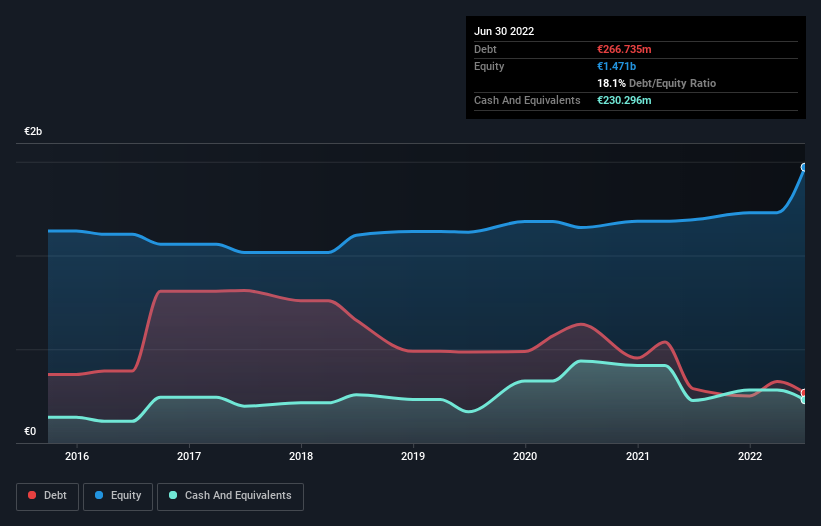Click the 2020 x-axis label
The width and height of the screenshot is (821, 526).
tap(525, 456)
